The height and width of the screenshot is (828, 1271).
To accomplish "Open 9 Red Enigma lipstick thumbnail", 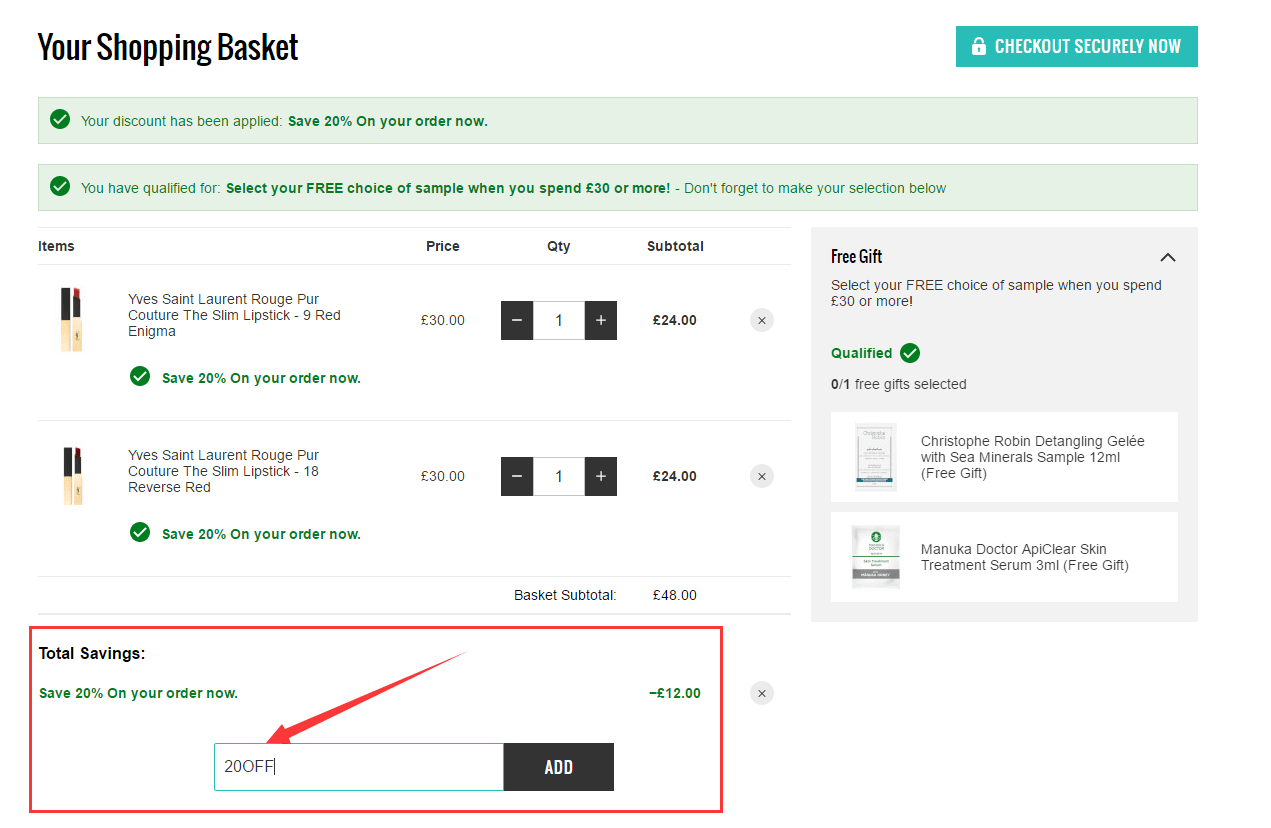I will [x=71, y=320].
